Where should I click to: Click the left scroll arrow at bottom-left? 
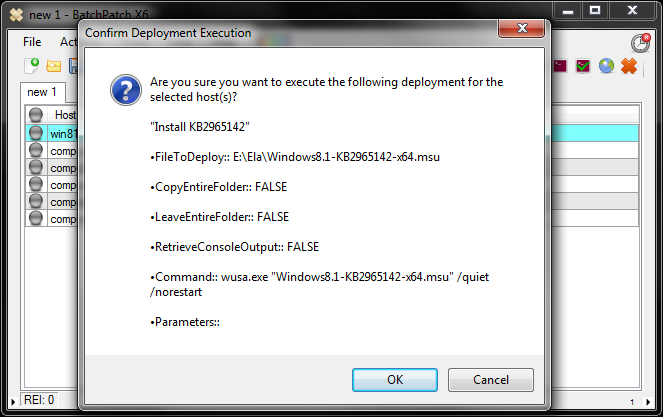(13, 402)
